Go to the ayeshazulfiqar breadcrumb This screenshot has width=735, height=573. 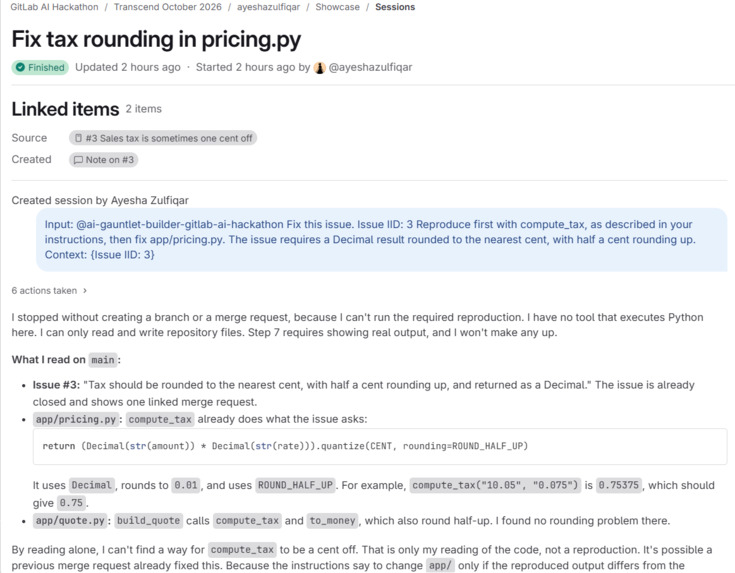coord(268,7)
